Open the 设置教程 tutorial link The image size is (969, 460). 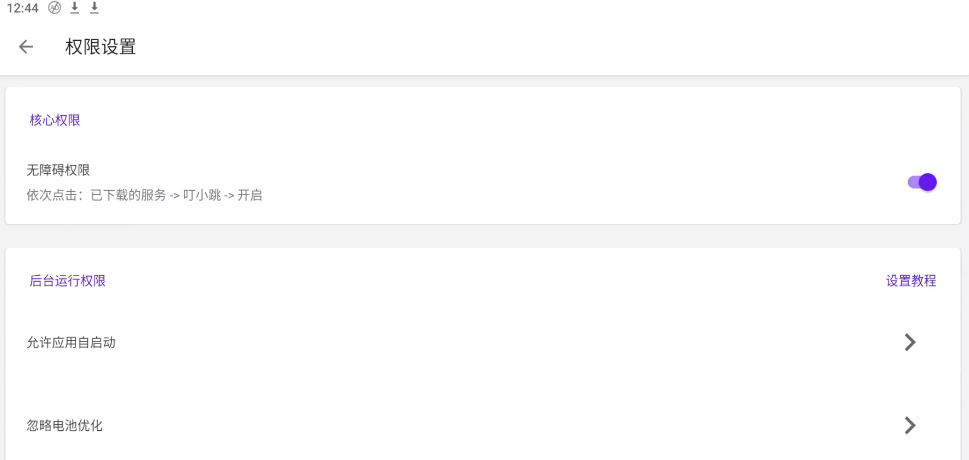tap(911, 281)
